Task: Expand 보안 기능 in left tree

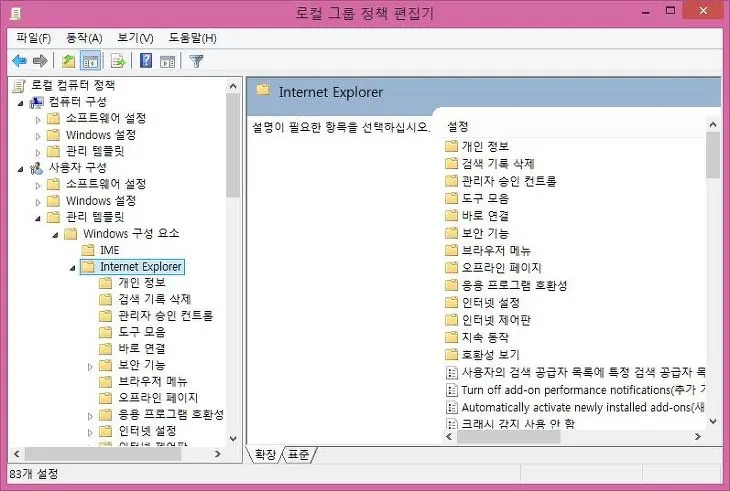Action: click(90, 367)
